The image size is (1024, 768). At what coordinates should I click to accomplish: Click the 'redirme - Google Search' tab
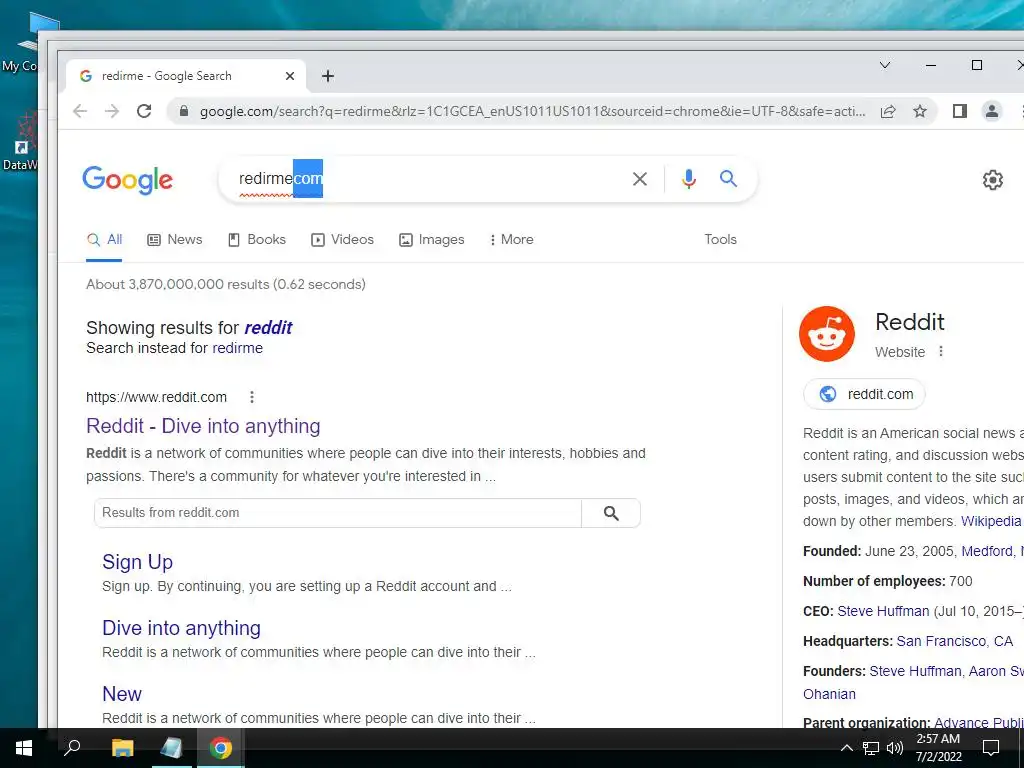click(186, 76)
